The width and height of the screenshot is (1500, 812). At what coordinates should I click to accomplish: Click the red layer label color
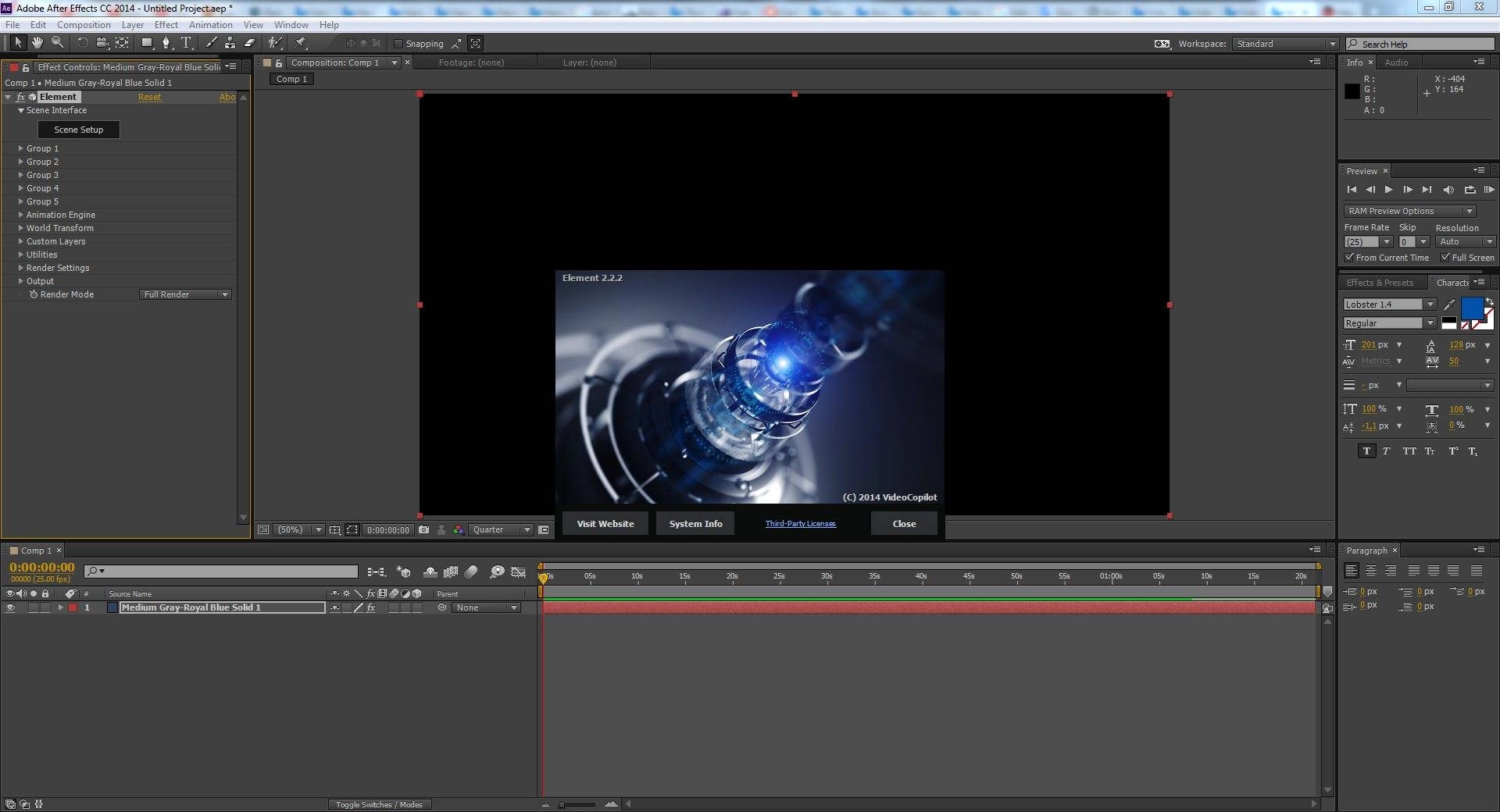73,607
